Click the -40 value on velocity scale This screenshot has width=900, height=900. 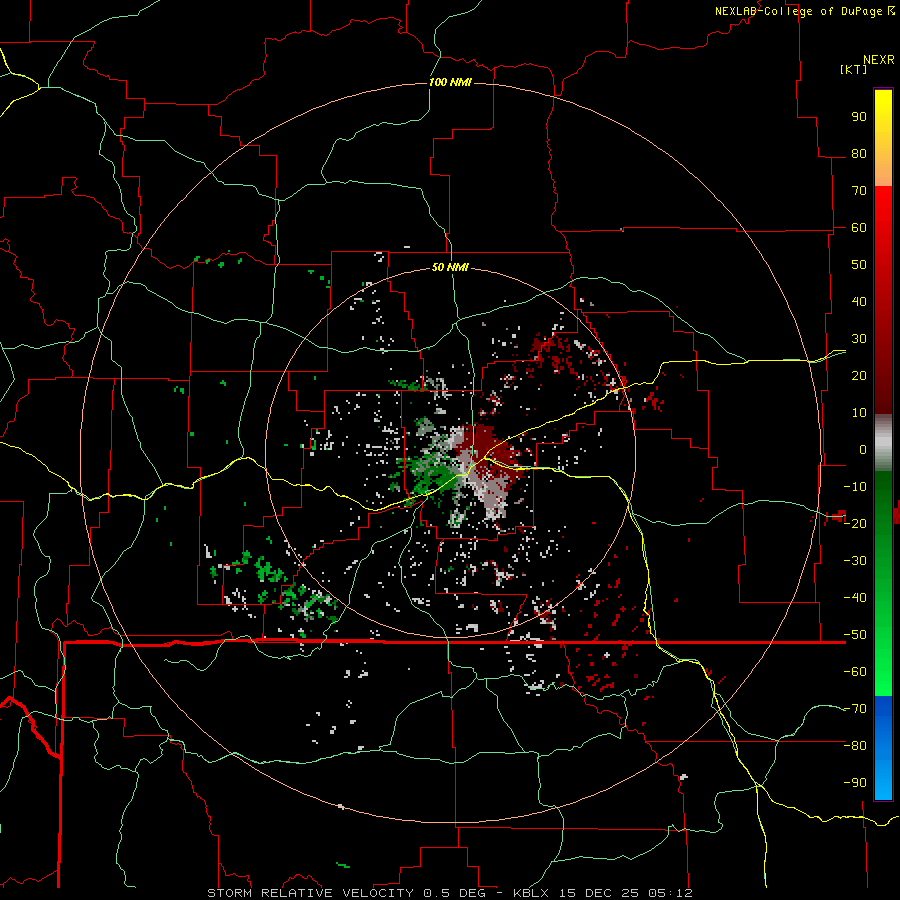tap(855, 598)
